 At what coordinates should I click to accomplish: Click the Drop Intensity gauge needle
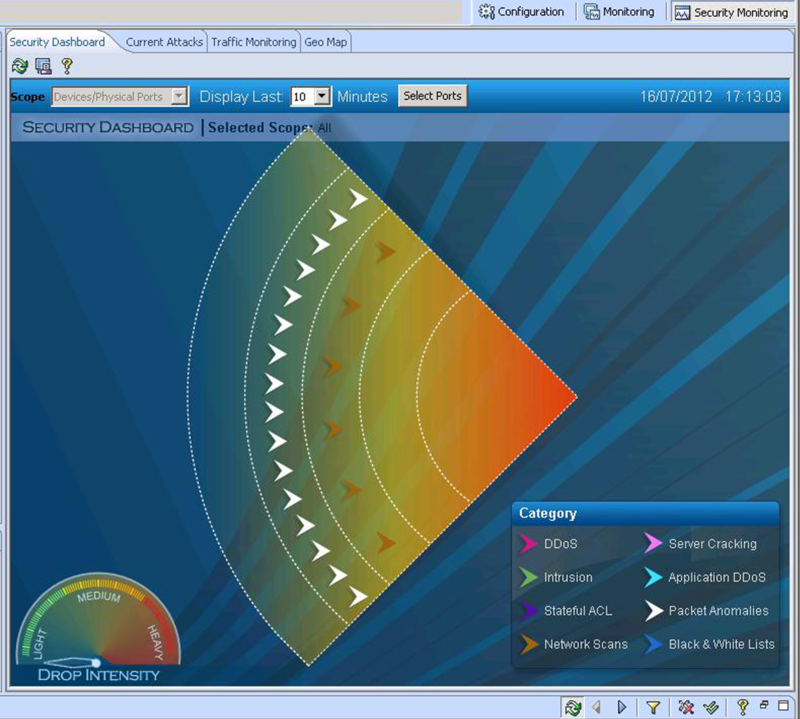(x=72, y=662)
